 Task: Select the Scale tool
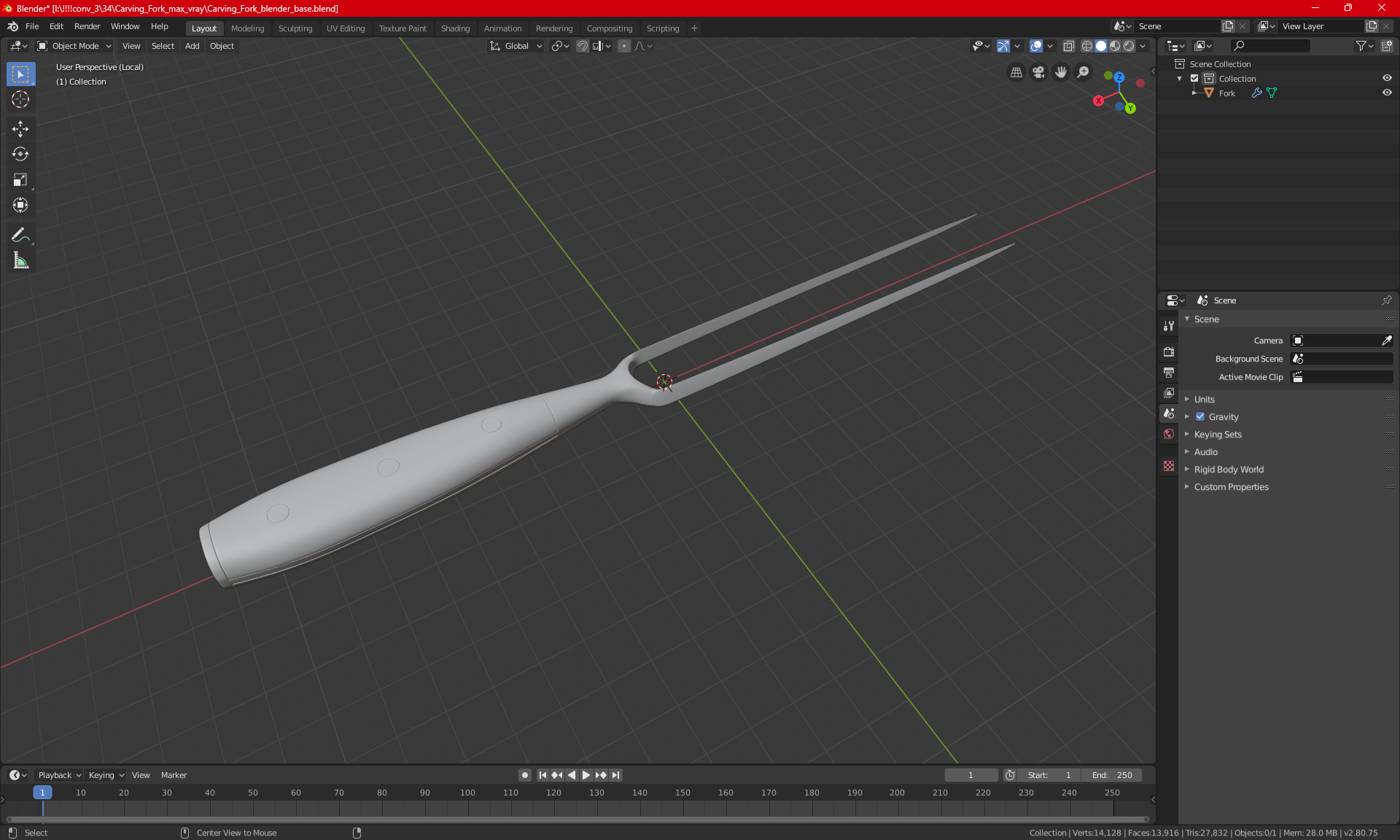20,179
